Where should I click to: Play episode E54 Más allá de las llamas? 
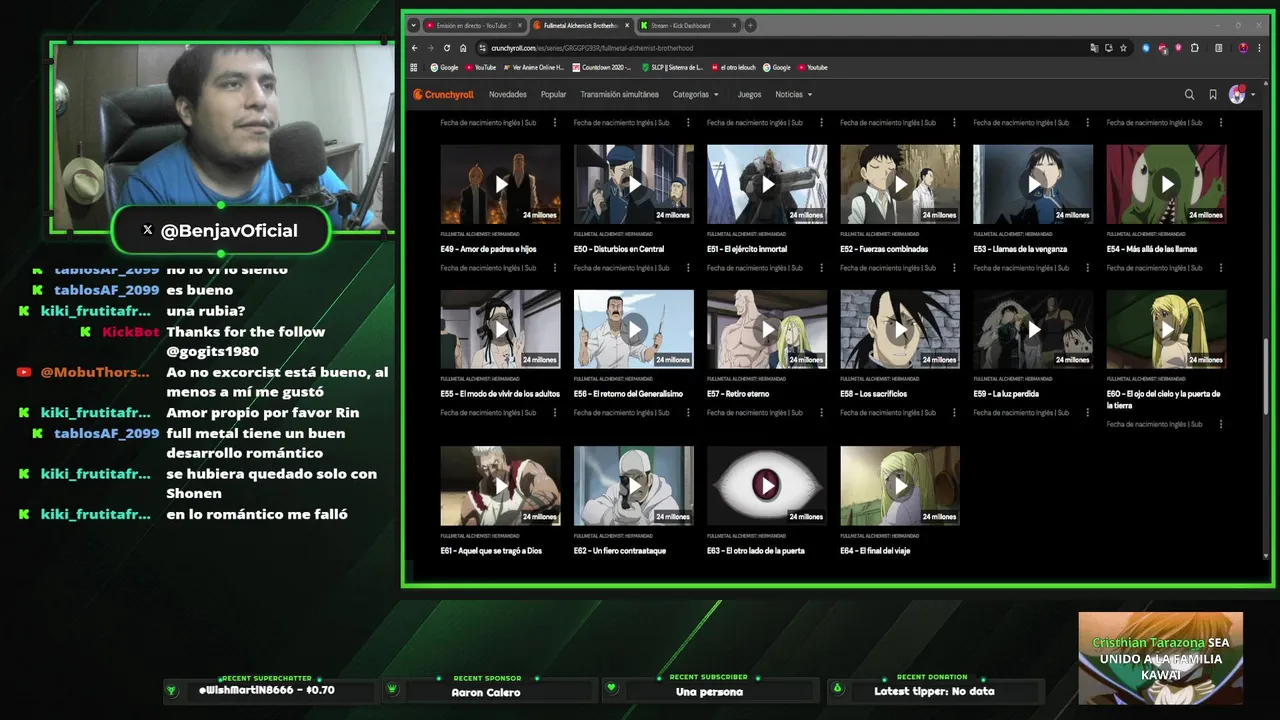coord(1166,184)
